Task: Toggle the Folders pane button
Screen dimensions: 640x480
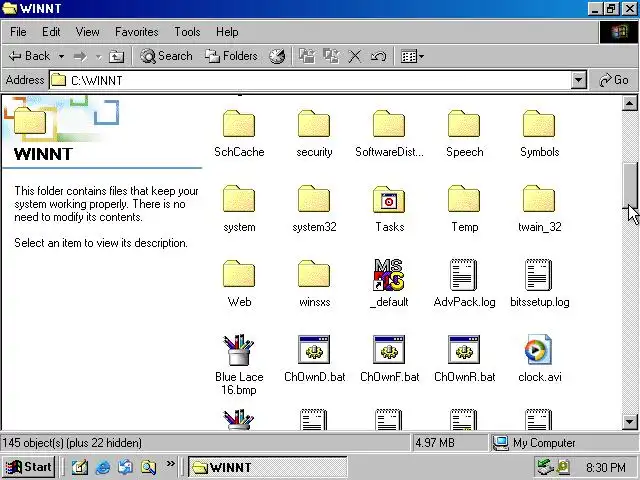Action: pos(231,56)
